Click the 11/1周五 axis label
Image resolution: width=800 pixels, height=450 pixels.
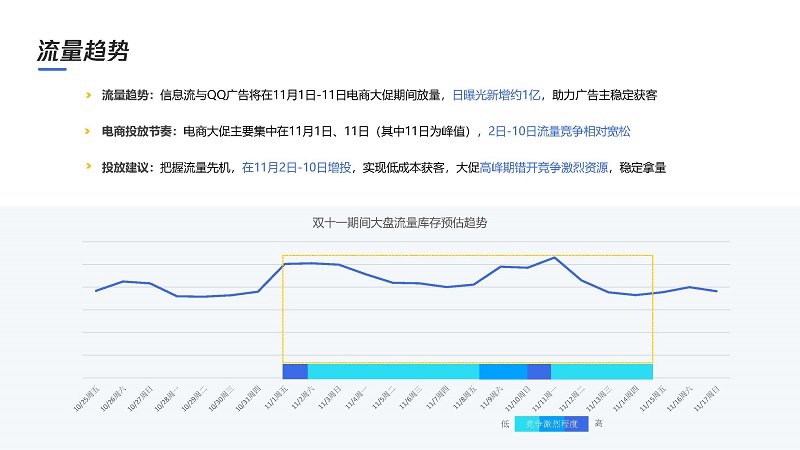276,397
